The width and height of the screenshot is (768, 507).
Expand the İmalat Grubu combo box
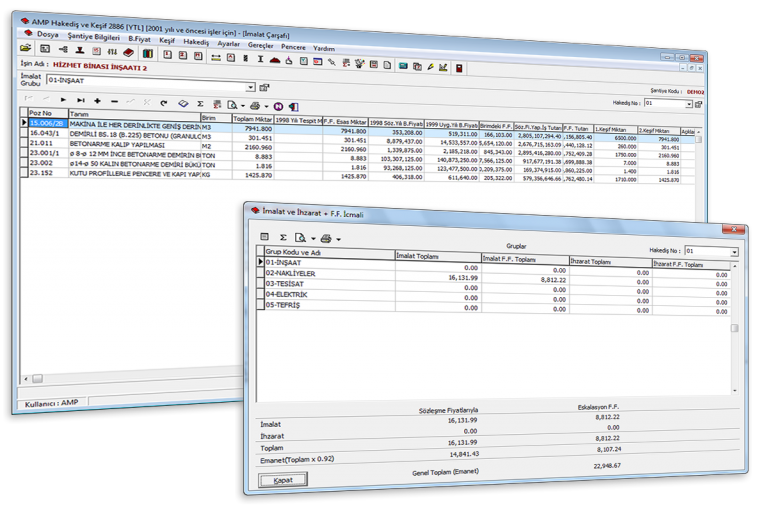point(250,88)
